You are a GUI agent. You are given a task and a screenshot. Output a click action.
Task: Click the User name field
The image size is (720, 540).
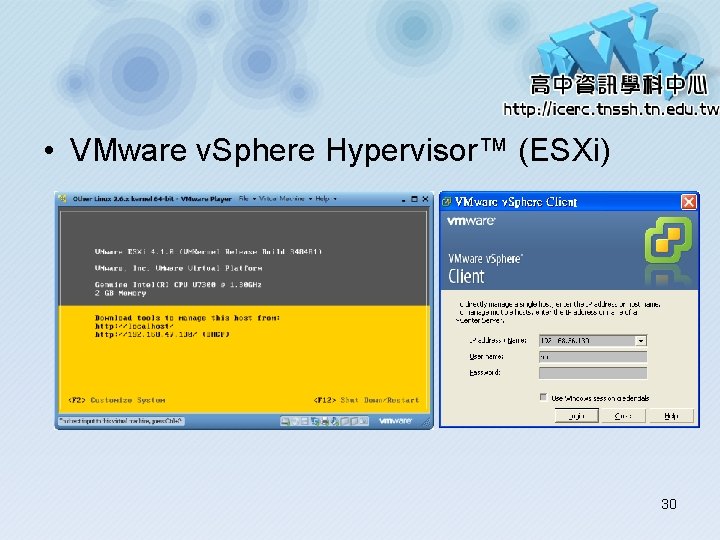click(593, 357)
